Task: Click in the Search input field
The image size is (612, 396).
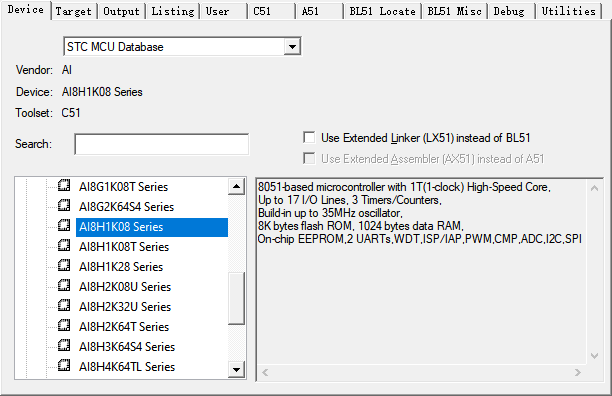Action: 162,144
